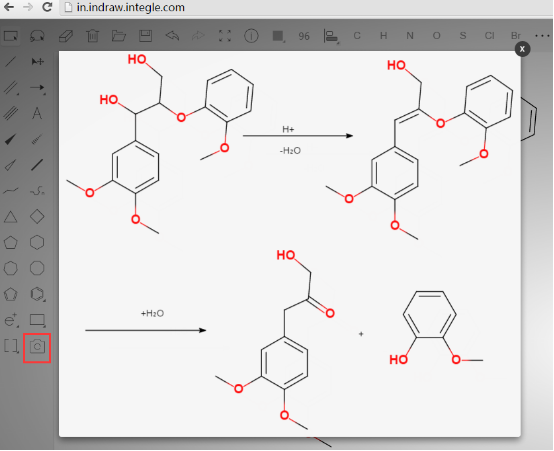Click the camera snapshot icon
Image resolution: width=554 pixels, height=451 pixels.
pos(37,347)
